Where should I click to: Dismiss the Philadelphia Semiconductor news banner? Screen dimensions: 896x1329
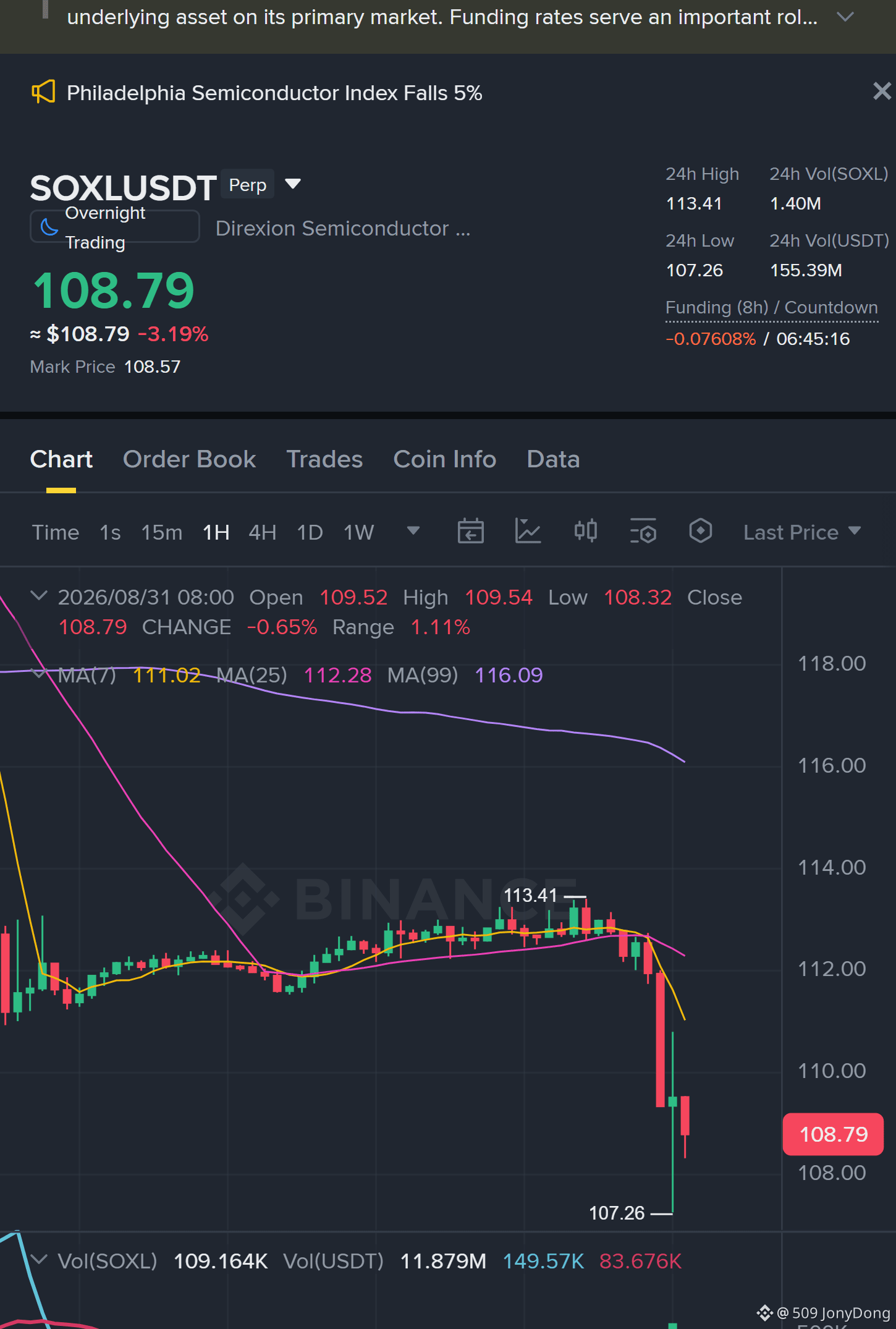[x=882, y=91]
